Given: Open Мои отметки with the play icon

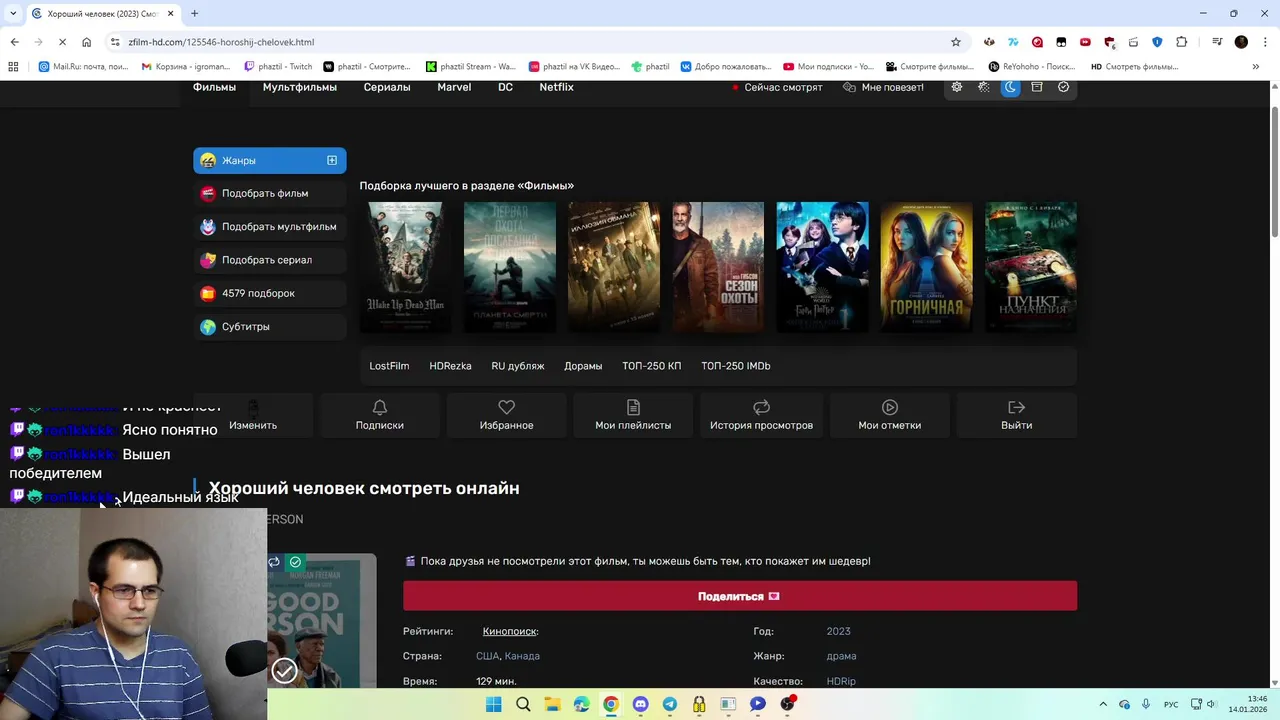Looking at the screenshot, I should 889,415.
